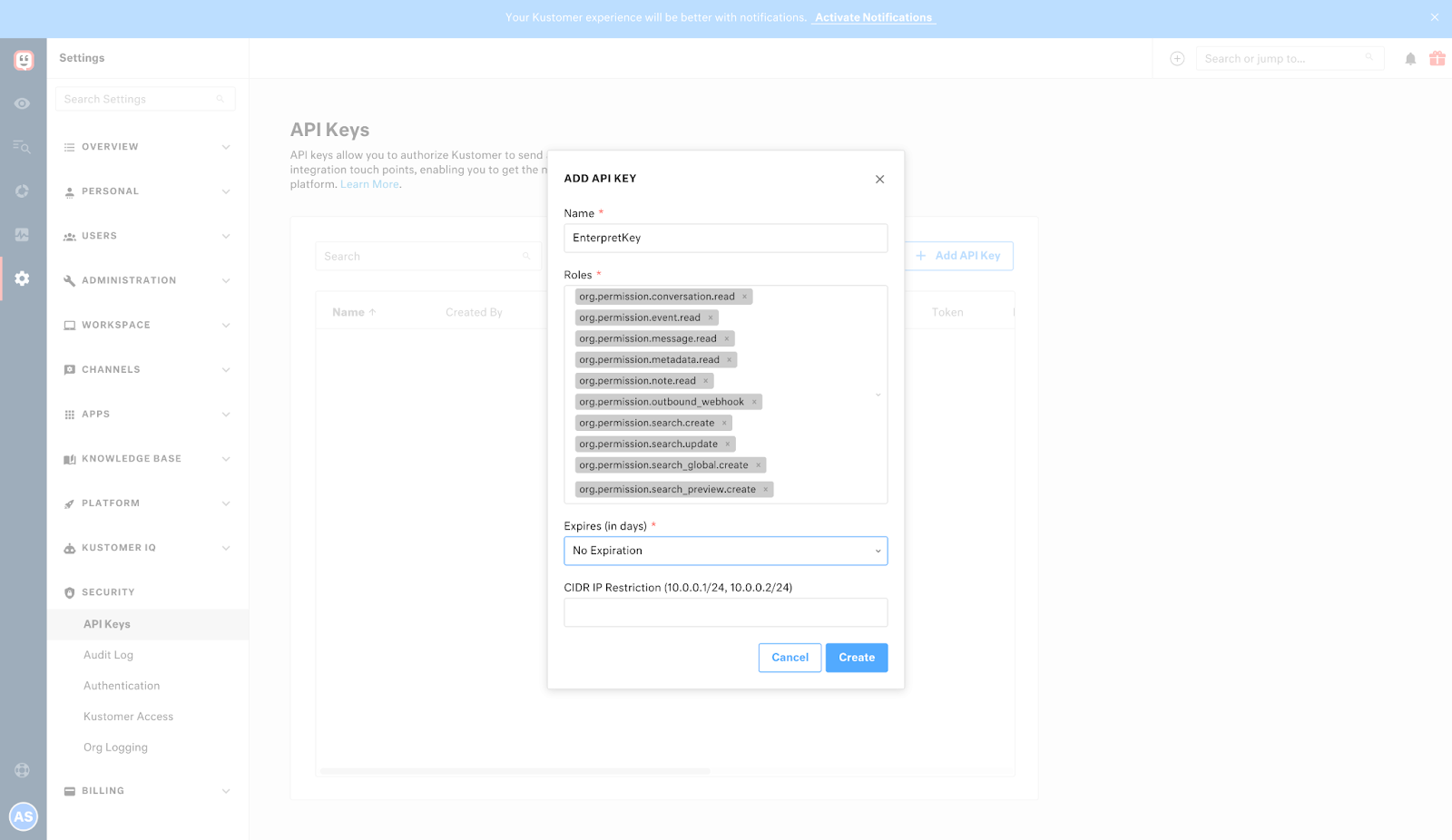The width and height of the screenshot is (1452, 840).
Task: Click the Activate Notifications link
Action: (873, 17)
